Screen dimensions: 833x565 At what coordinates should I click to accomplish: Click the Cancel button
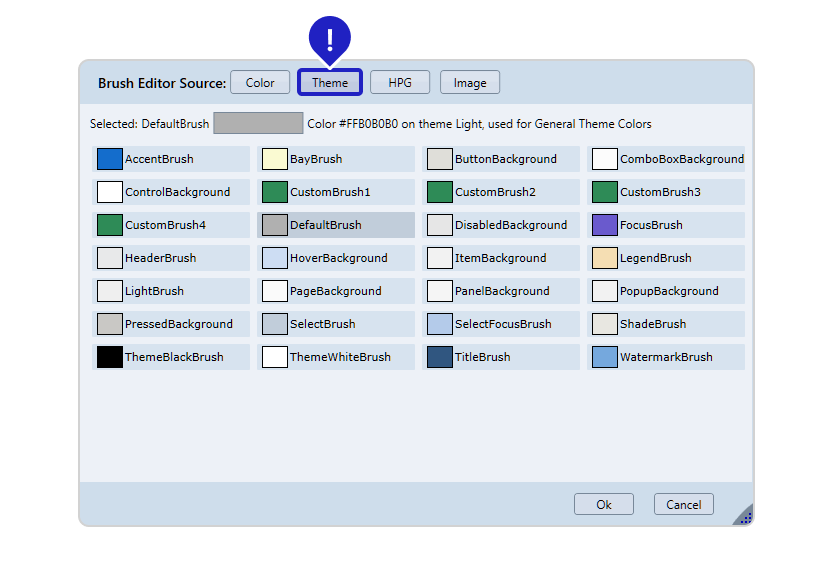[683, 504]
